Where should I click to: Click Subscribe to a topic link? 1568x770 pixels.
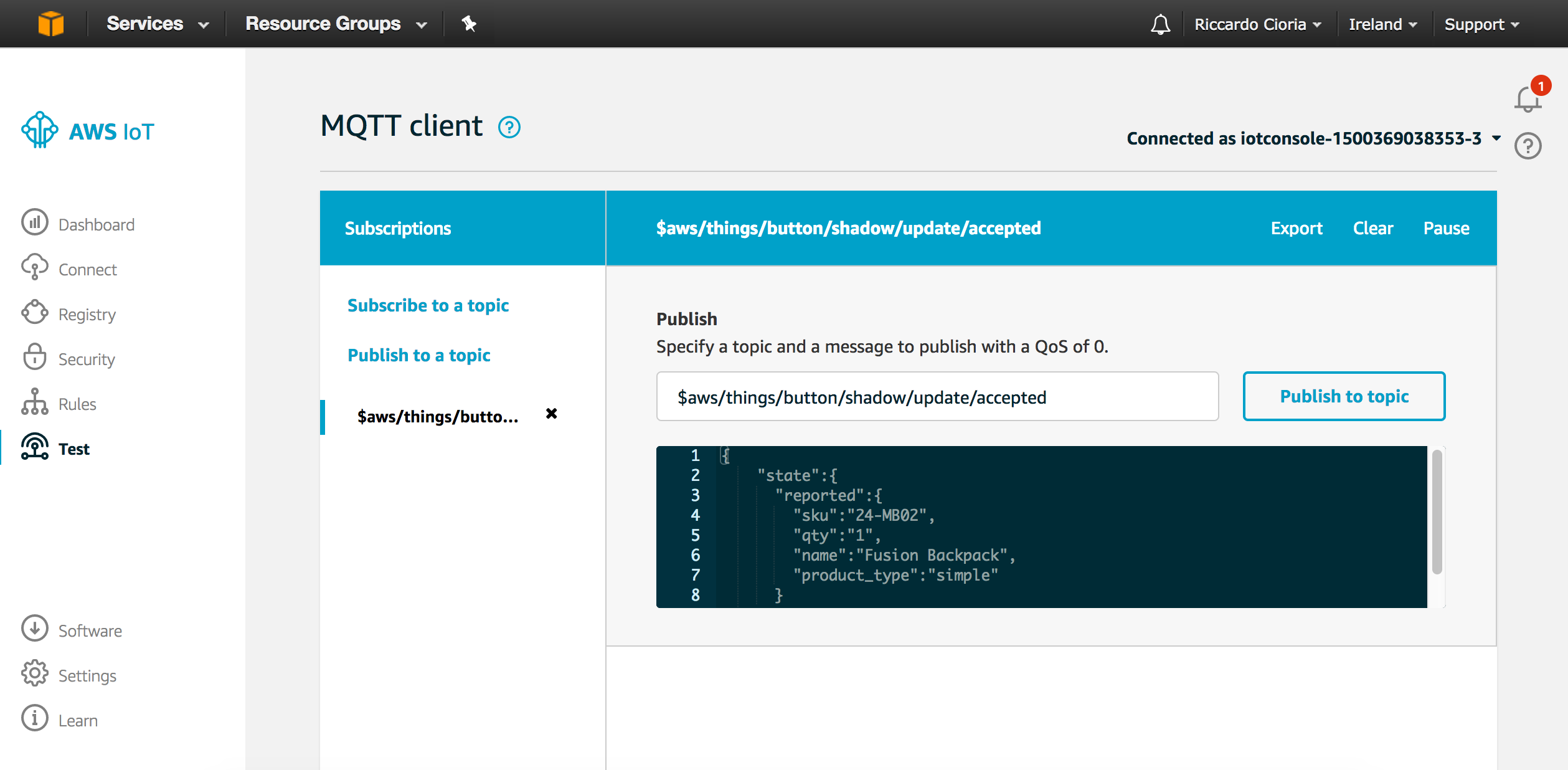click(x=428, y=305)
